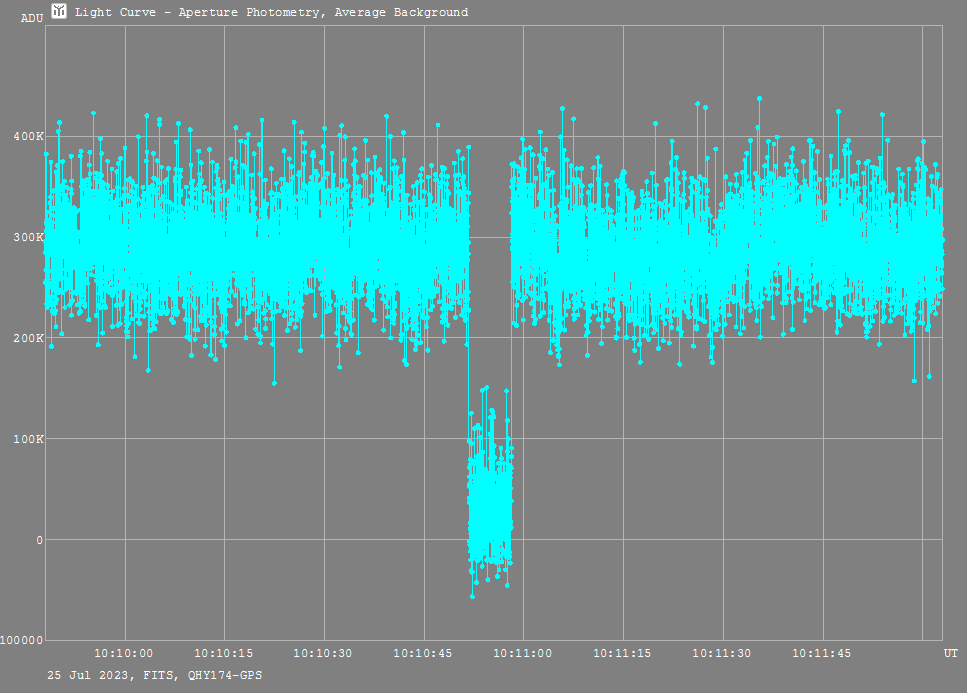The image size is (967, 693).
Task: Click the Tangra app icon beside the title
Action: click(59, 10)
